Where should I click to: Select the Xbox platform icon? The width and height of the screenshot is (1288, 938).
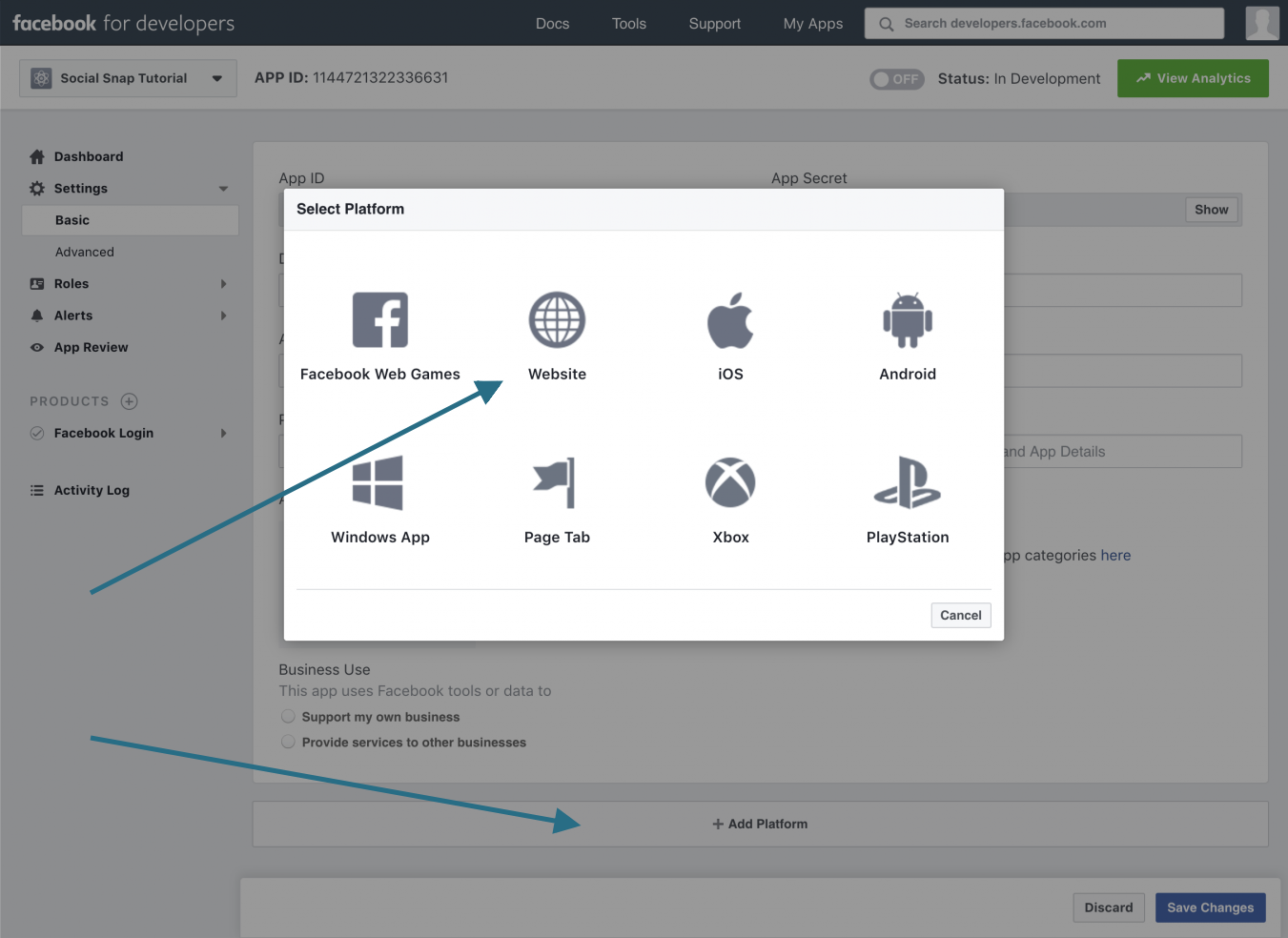[730, 482]
